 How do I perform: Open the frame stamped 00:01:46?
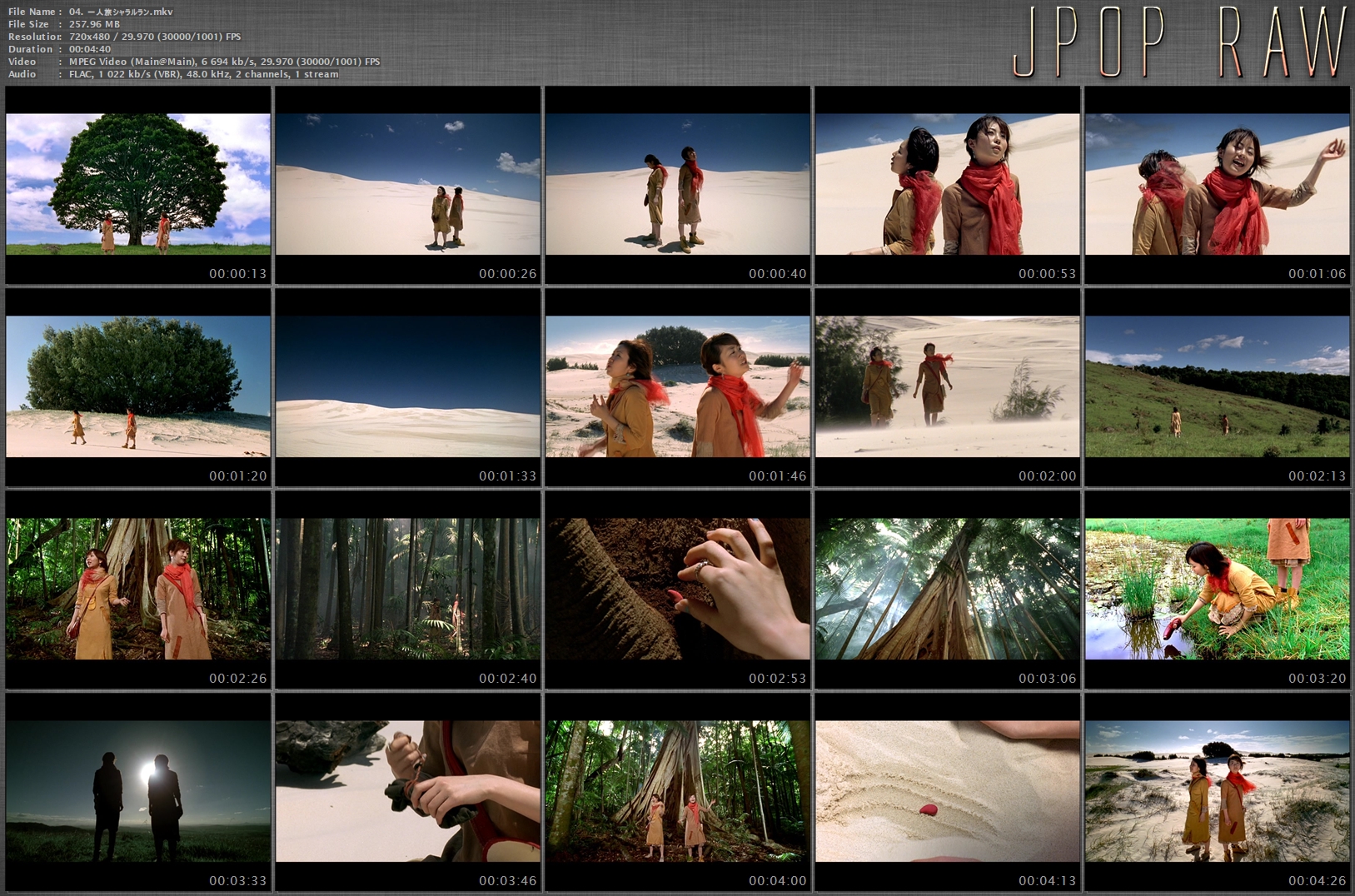[678, 387]
